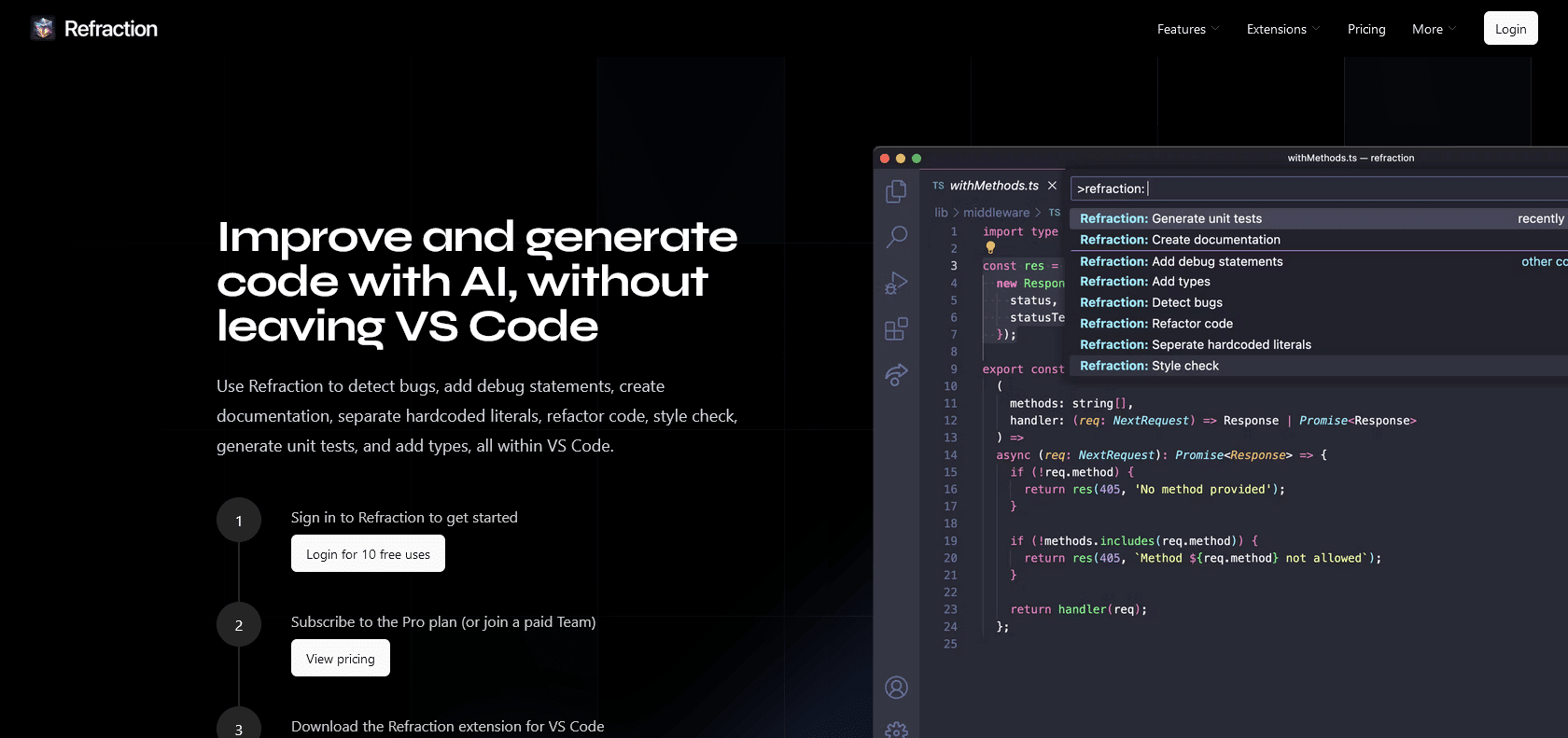Click the Login button in header
Image resolution: width=1568 pixels, height=738 pixels.
point(1510,29)
